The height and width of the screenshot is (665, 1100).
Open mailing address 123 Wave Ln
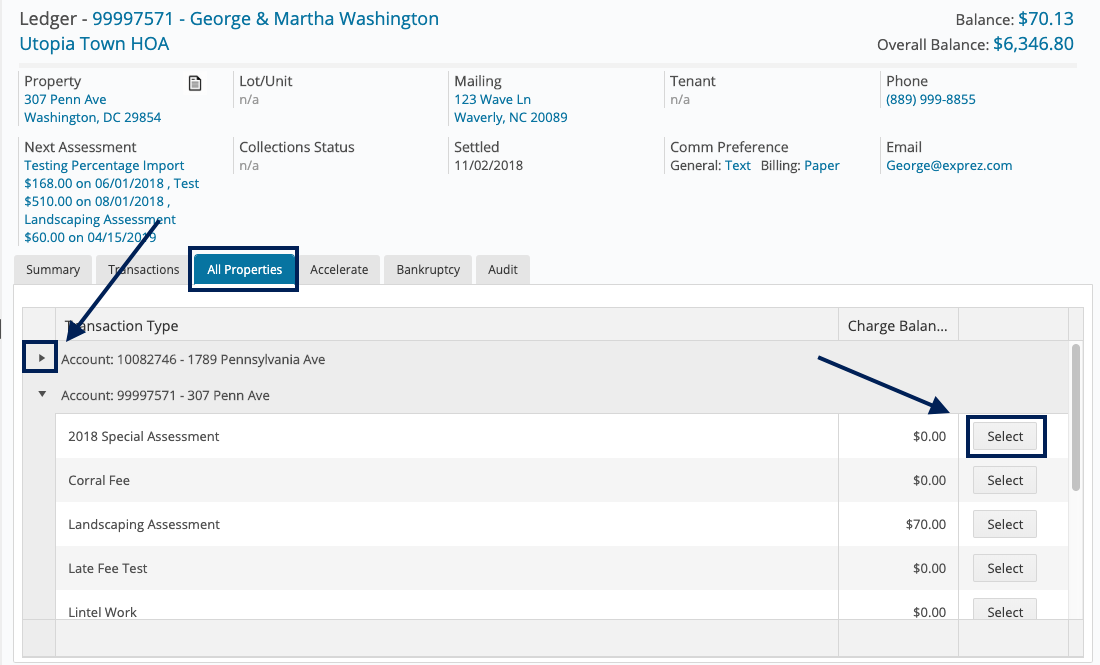(492, 100)
